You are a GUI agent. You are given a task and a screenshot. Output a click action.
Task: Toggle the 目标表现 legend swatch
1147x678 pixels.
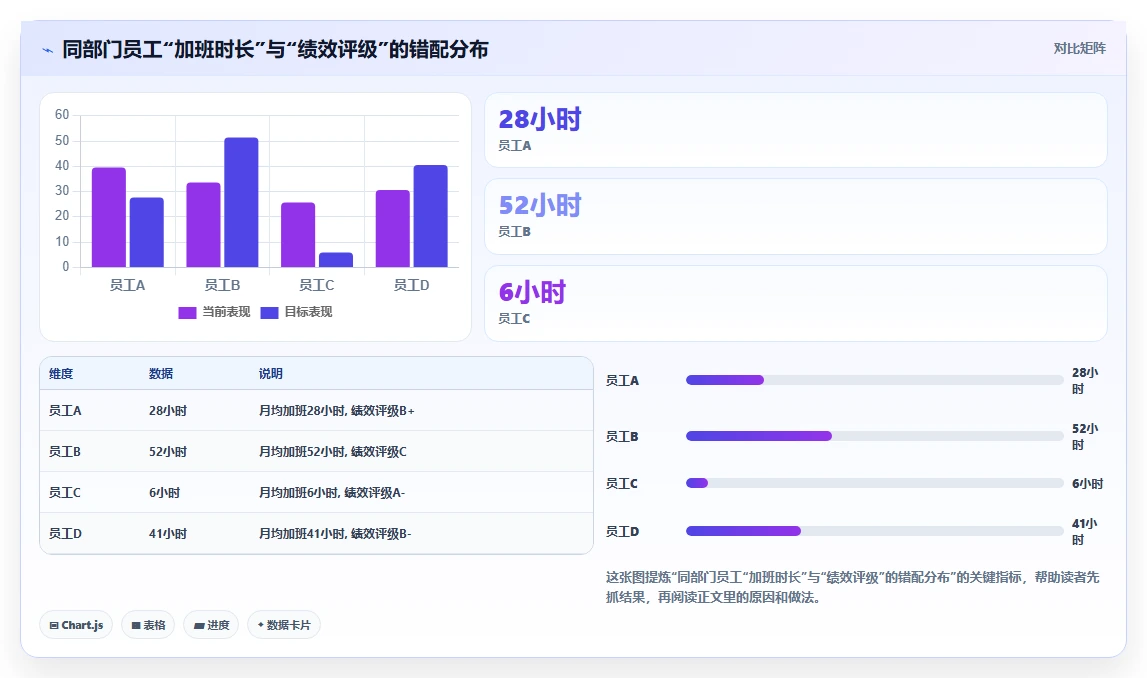coord(269,312)
